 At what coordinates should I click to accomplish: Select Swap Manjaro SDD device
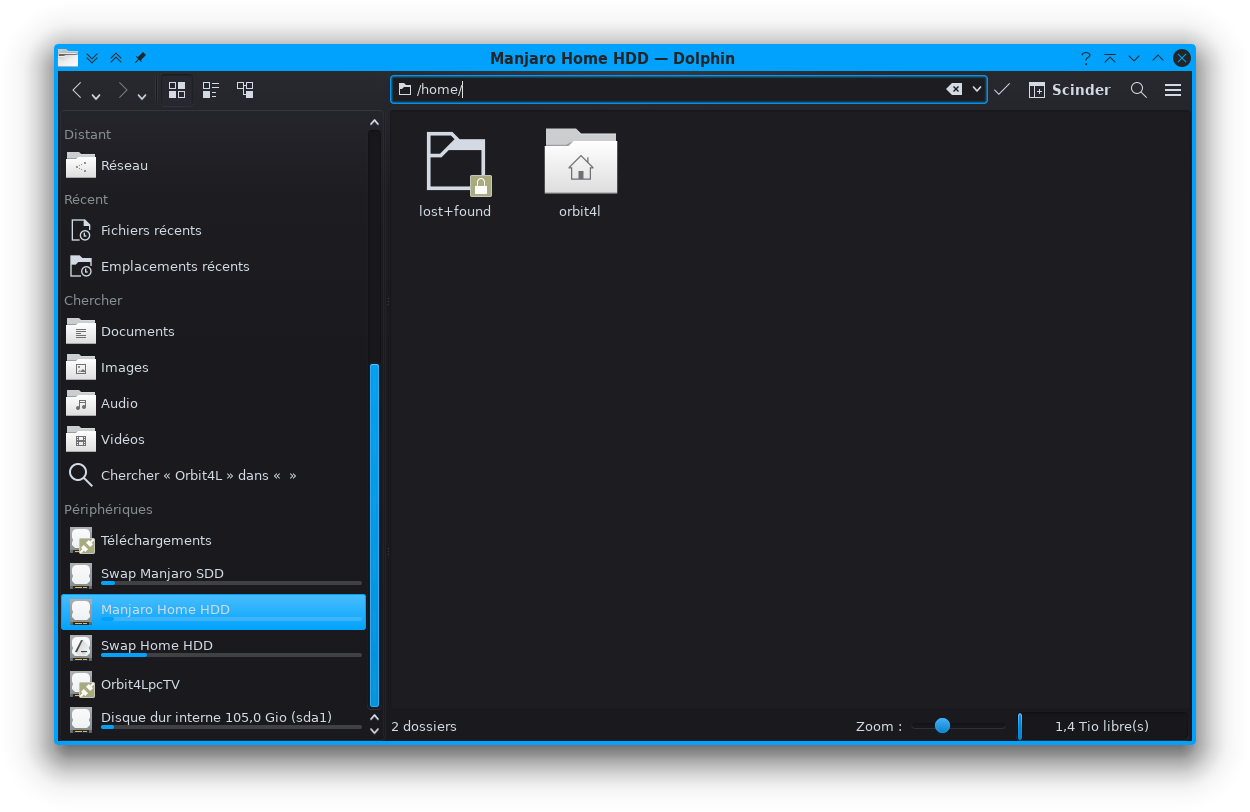tap(213, 576)
